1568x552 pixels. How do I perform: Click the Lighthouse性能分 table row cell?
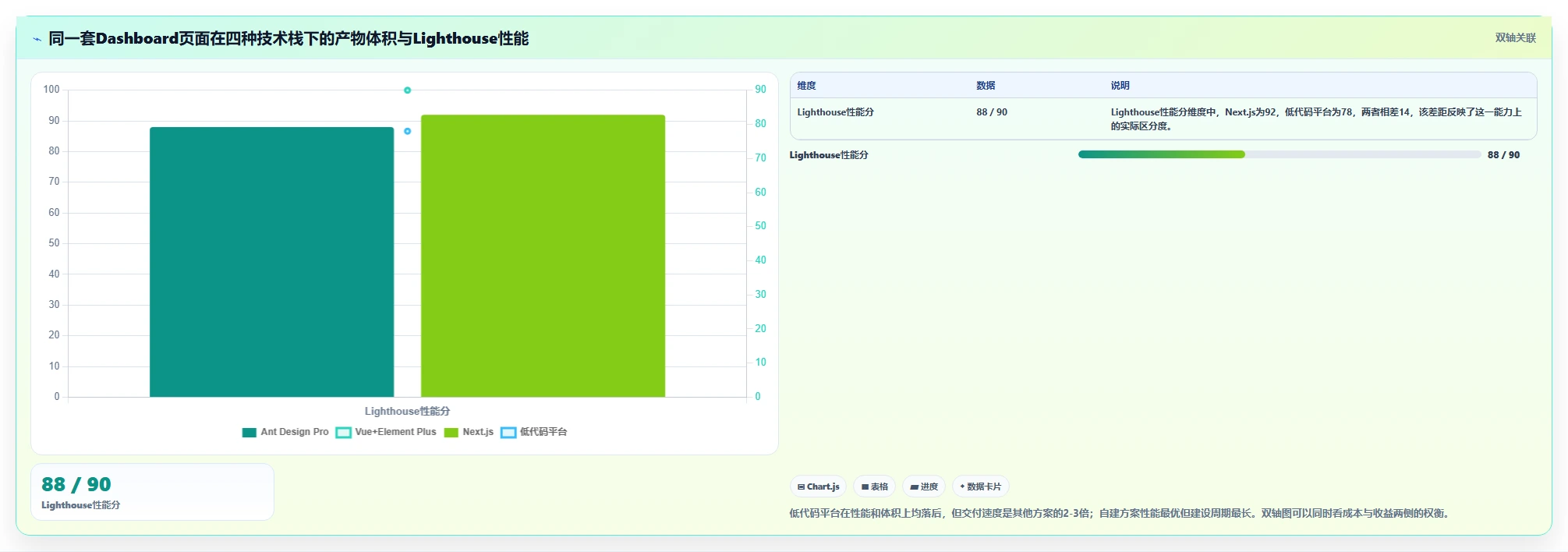point(835,112)
